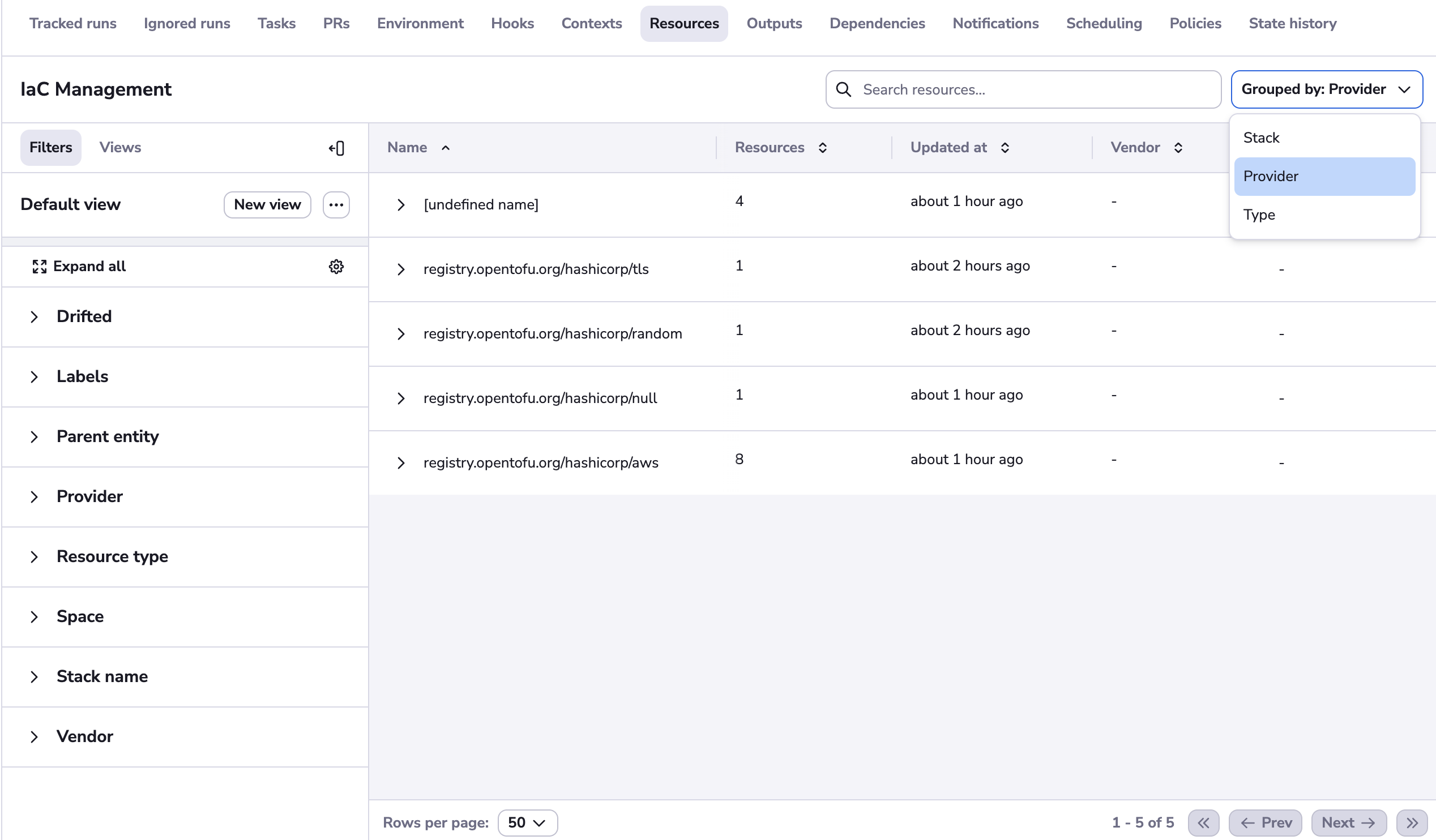
Task: Collapse the filters sidebar panel icon
Action: [x=336, y=148]
